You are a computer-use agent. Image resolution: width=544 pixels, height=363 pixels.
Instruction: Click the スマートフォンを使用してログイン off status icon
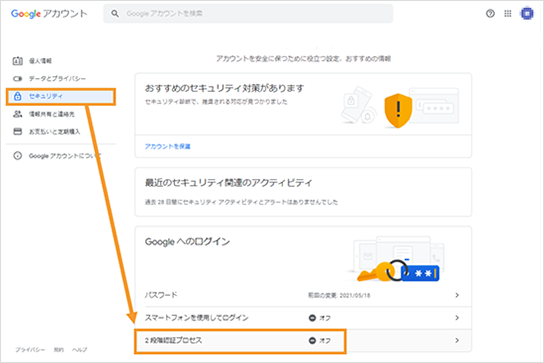(312, 318)
